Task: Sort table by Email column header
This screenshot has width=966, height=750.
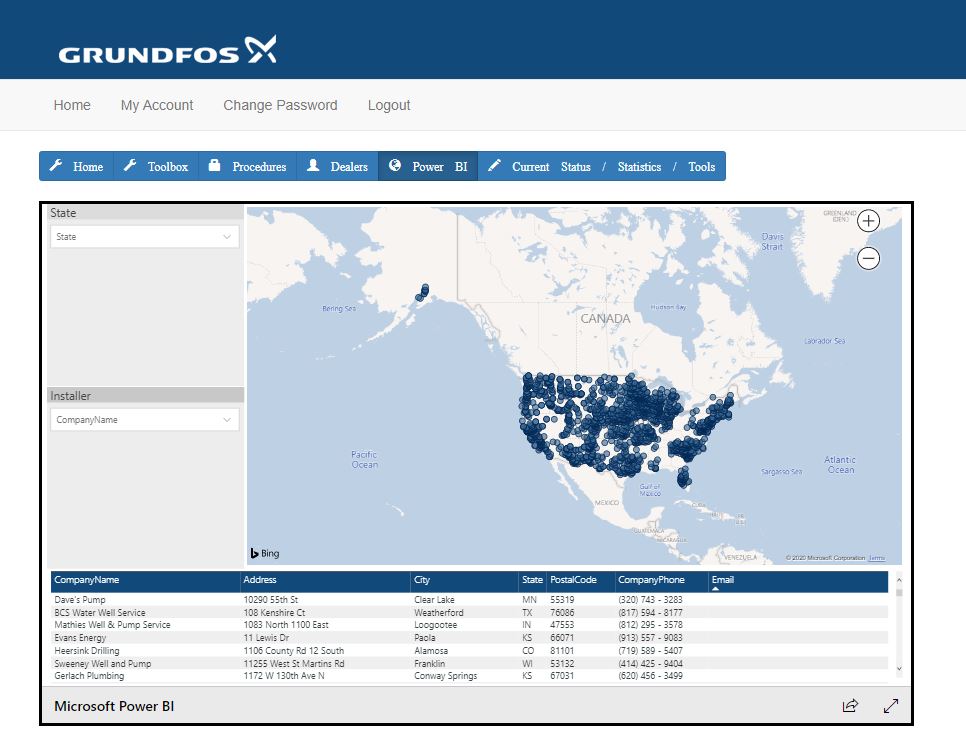Action: [798, 580]
